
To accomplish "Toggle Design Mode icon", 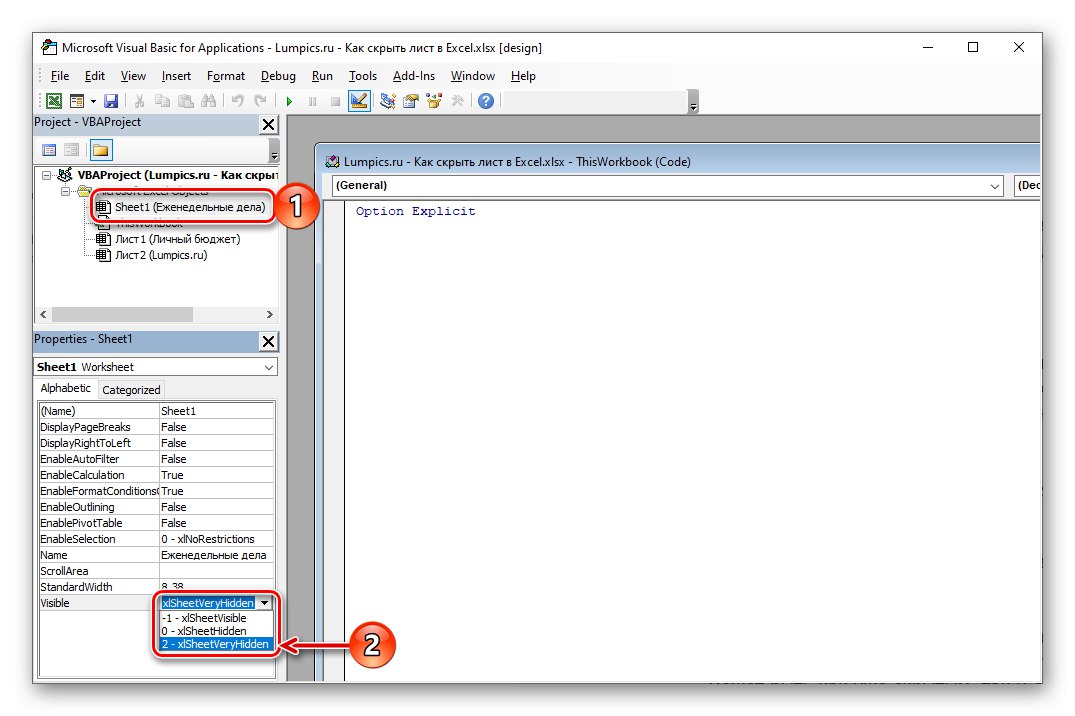I will (359, 102).
